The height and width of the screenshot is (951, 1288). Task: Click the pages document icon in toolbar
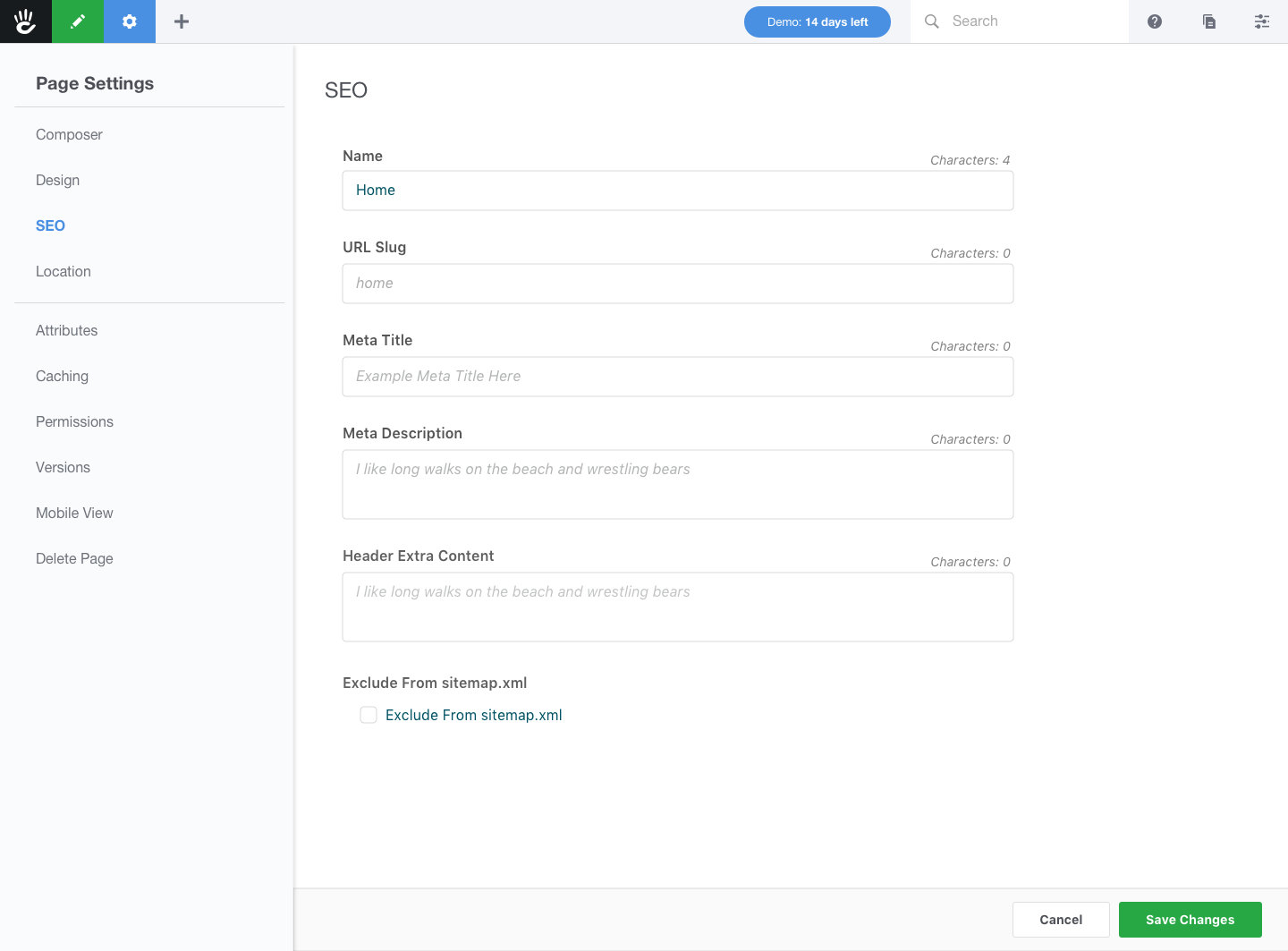click(1209, 21)
